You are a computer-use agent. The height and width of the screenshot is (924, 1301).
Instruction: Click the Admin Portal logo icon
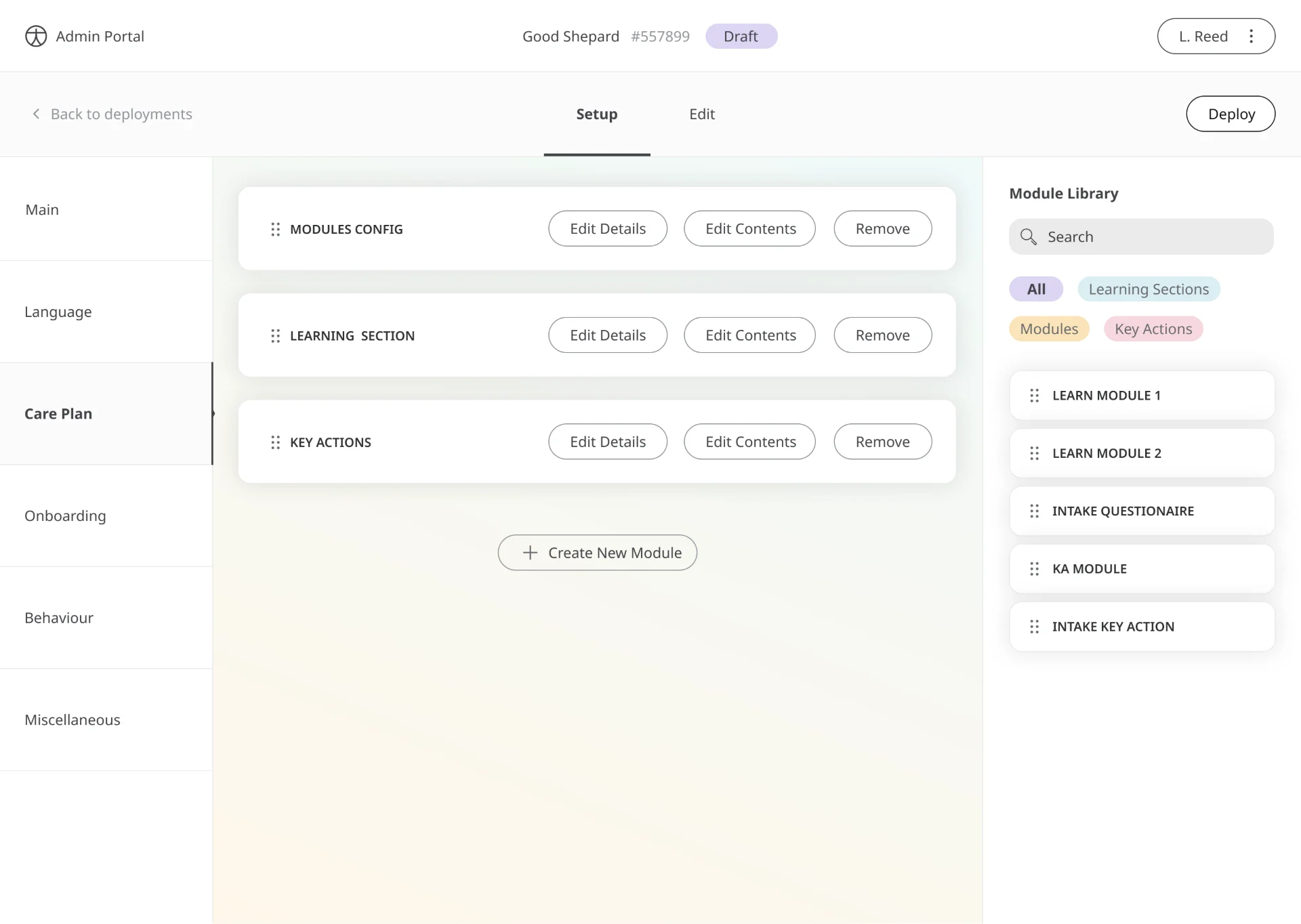36,36
